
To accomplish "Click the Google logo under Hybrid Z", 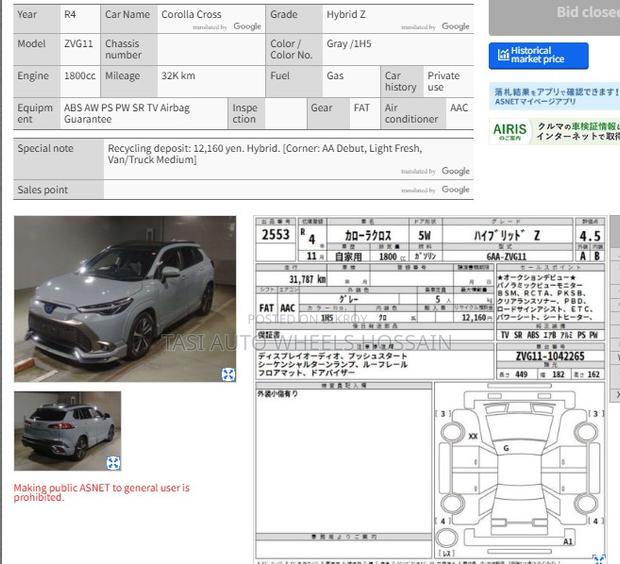I will (456, 26).
